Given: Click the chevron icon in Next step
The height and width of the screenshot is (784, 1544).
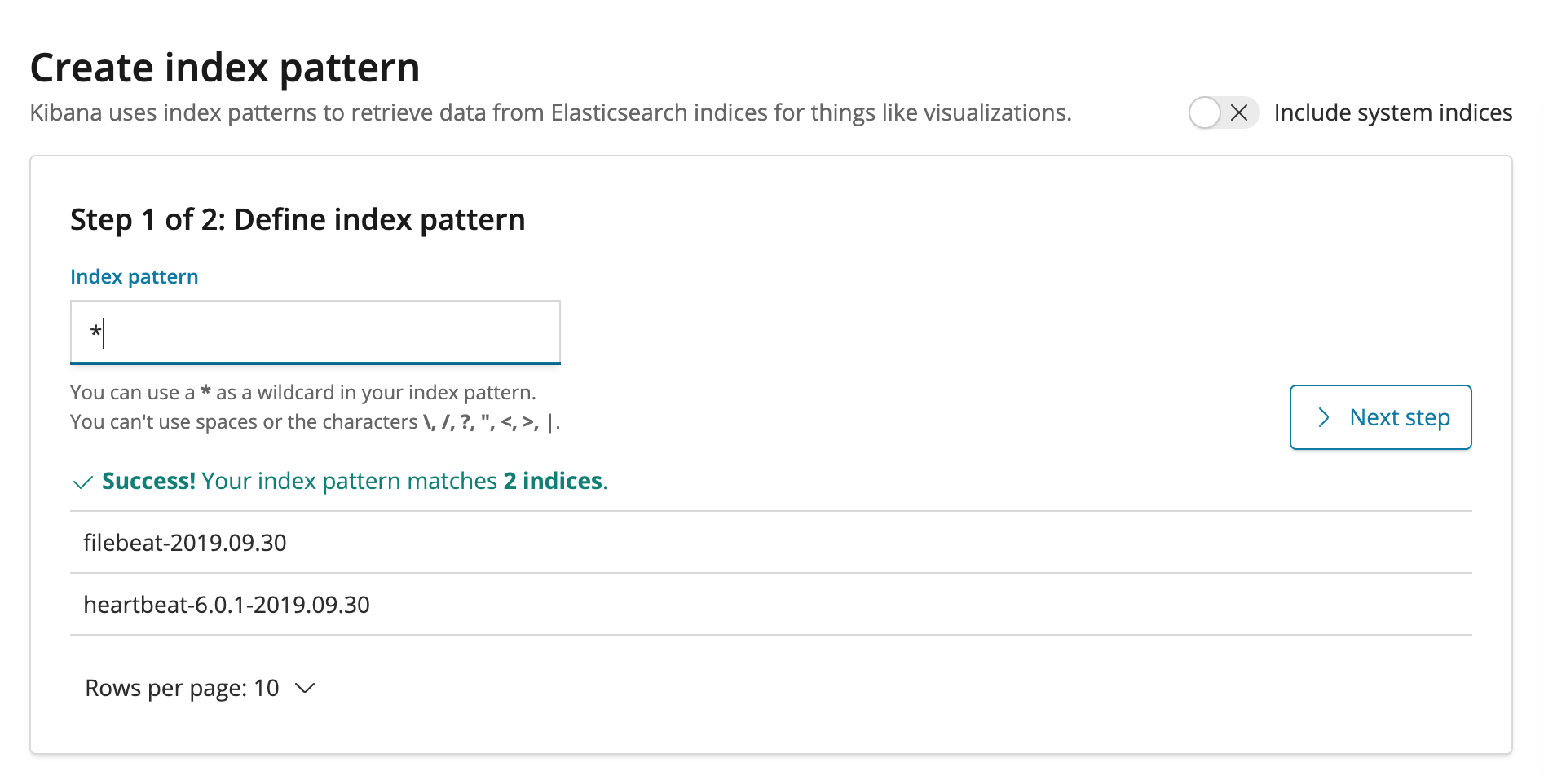Looking at the screenshot, I should (1324, 417).
